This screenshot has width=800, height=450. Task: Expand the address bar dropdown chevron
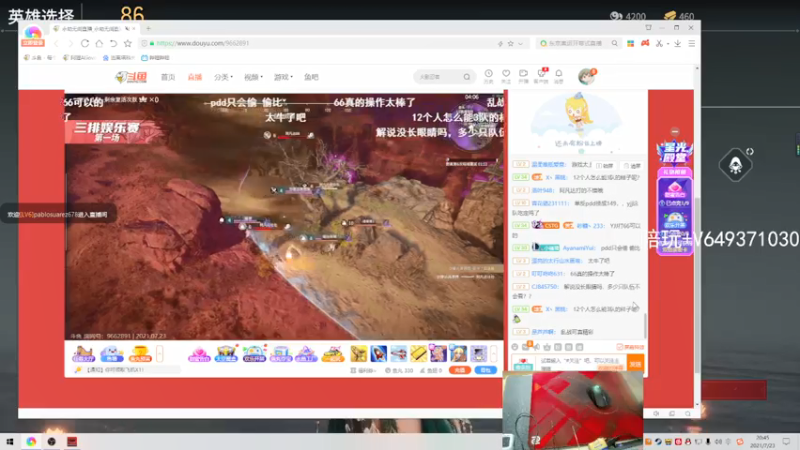click(520, 44)
